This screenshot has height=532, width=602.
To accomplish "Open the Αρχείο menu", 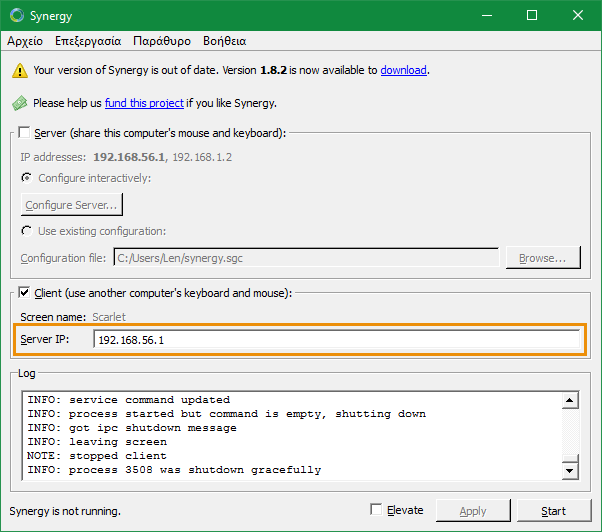I will [x=25, y=41].
